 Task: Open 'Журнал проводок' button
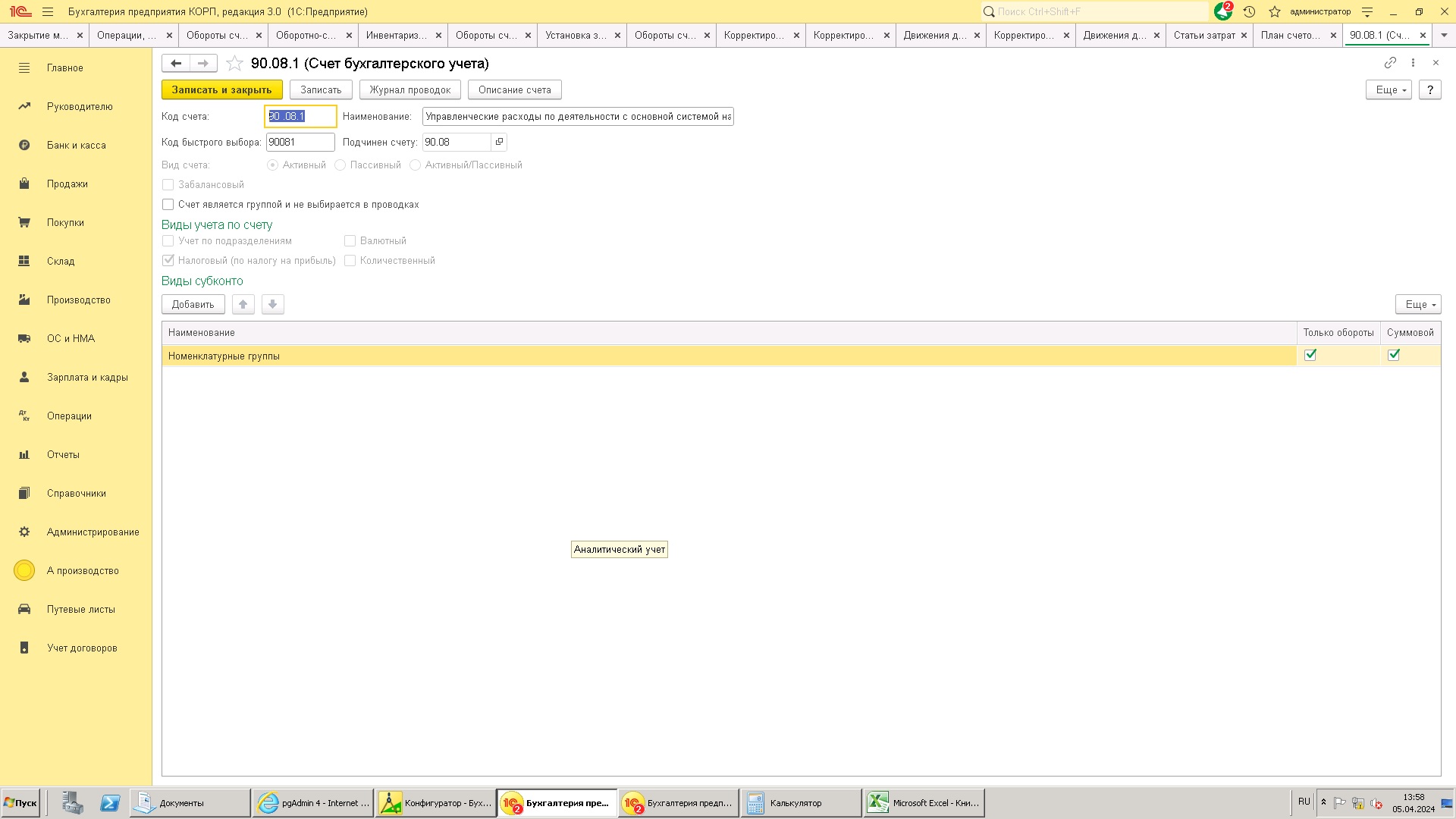click(x=409, y=89)
